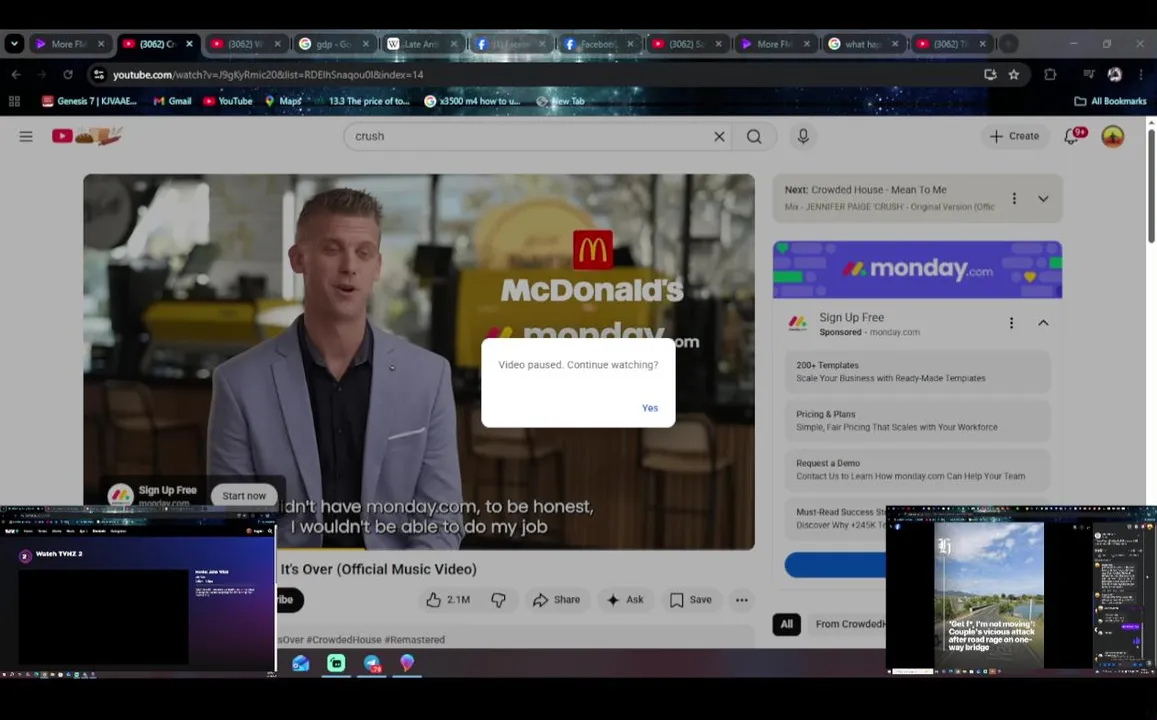Open the 'Genesis 7 | KJVAAE' bookmark

[89, 102]
